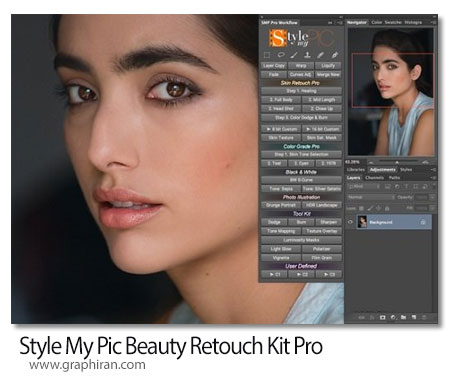Viewport: 450px width, 379px height.
Task: Click the Curves Adj. button
Action: point(301,74)
